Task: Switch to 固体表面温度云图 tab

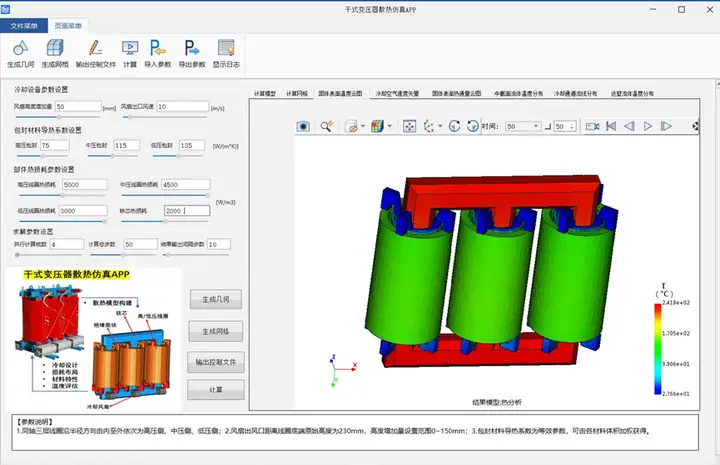Action: (340, 94)
